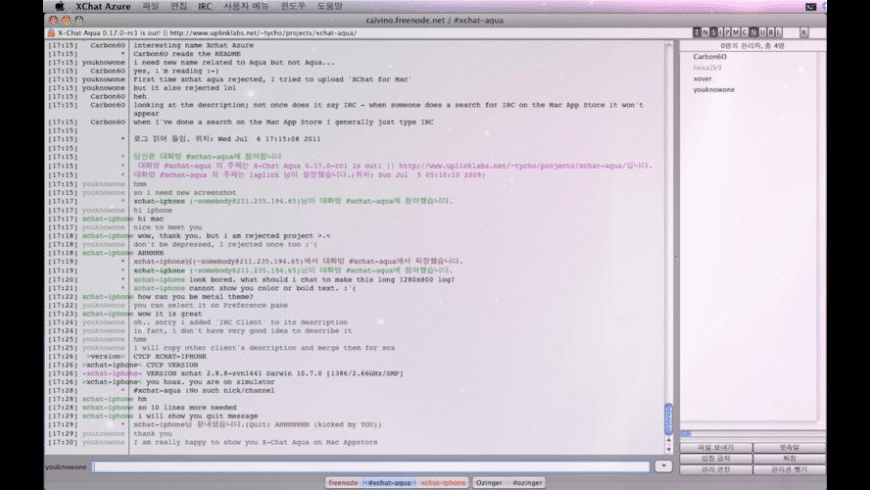The image size is (870, 490).
Task: Click the 파일 보내기 button
Action: pos(716,447)
